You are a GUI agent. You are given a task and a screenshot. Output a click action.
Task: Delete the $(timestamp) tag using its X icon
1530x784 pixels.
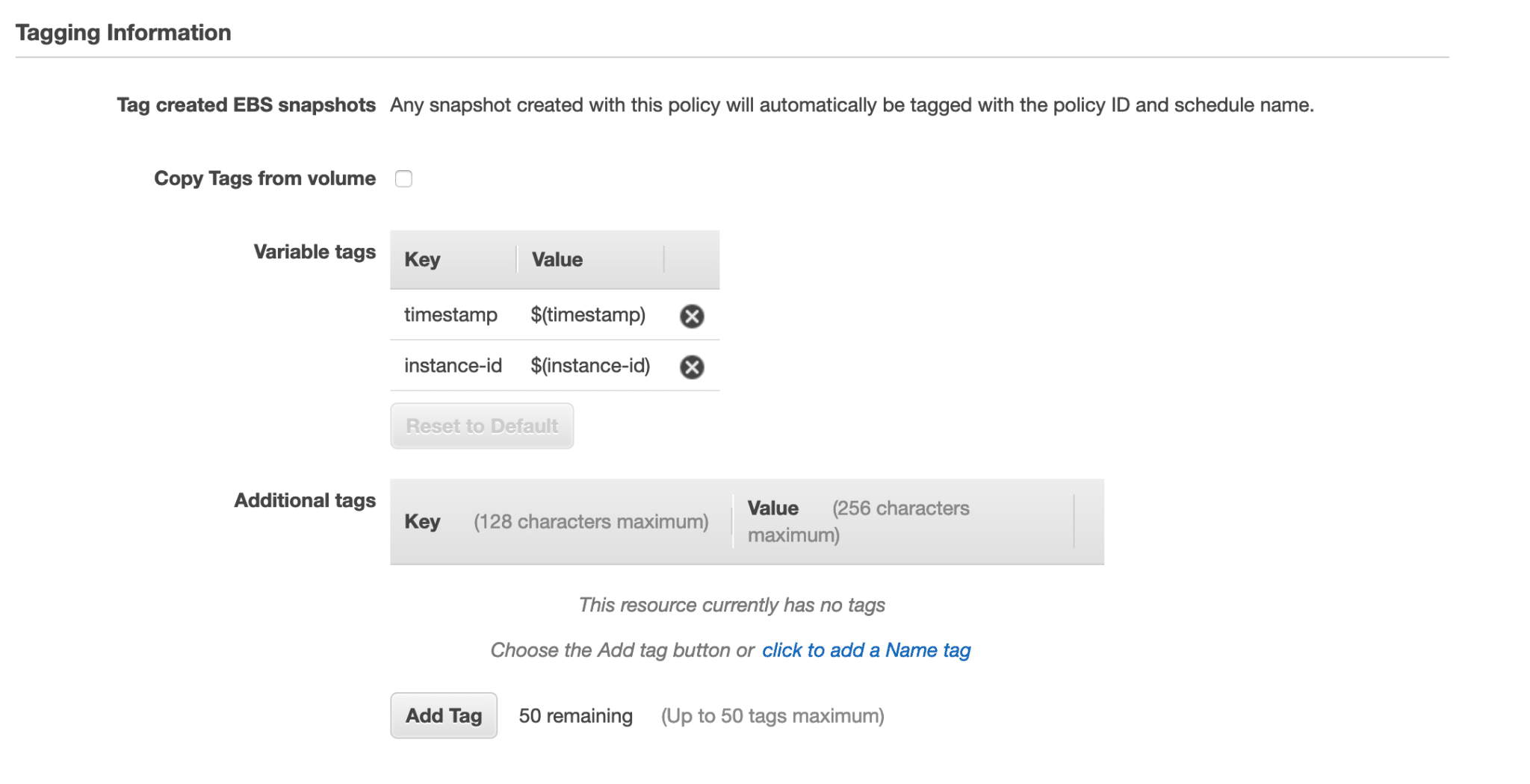tap(691, 315)
